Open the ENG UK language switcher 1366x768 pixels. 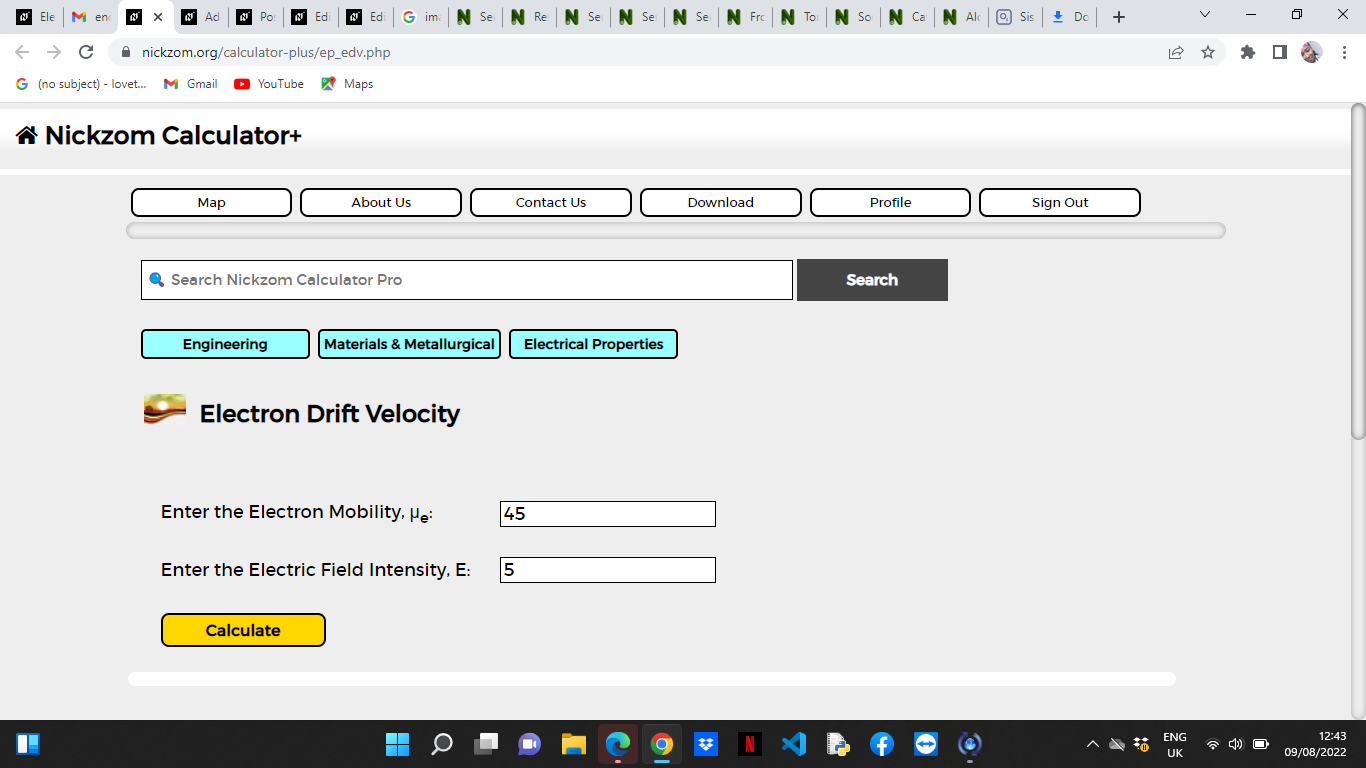click(1175, 744)
